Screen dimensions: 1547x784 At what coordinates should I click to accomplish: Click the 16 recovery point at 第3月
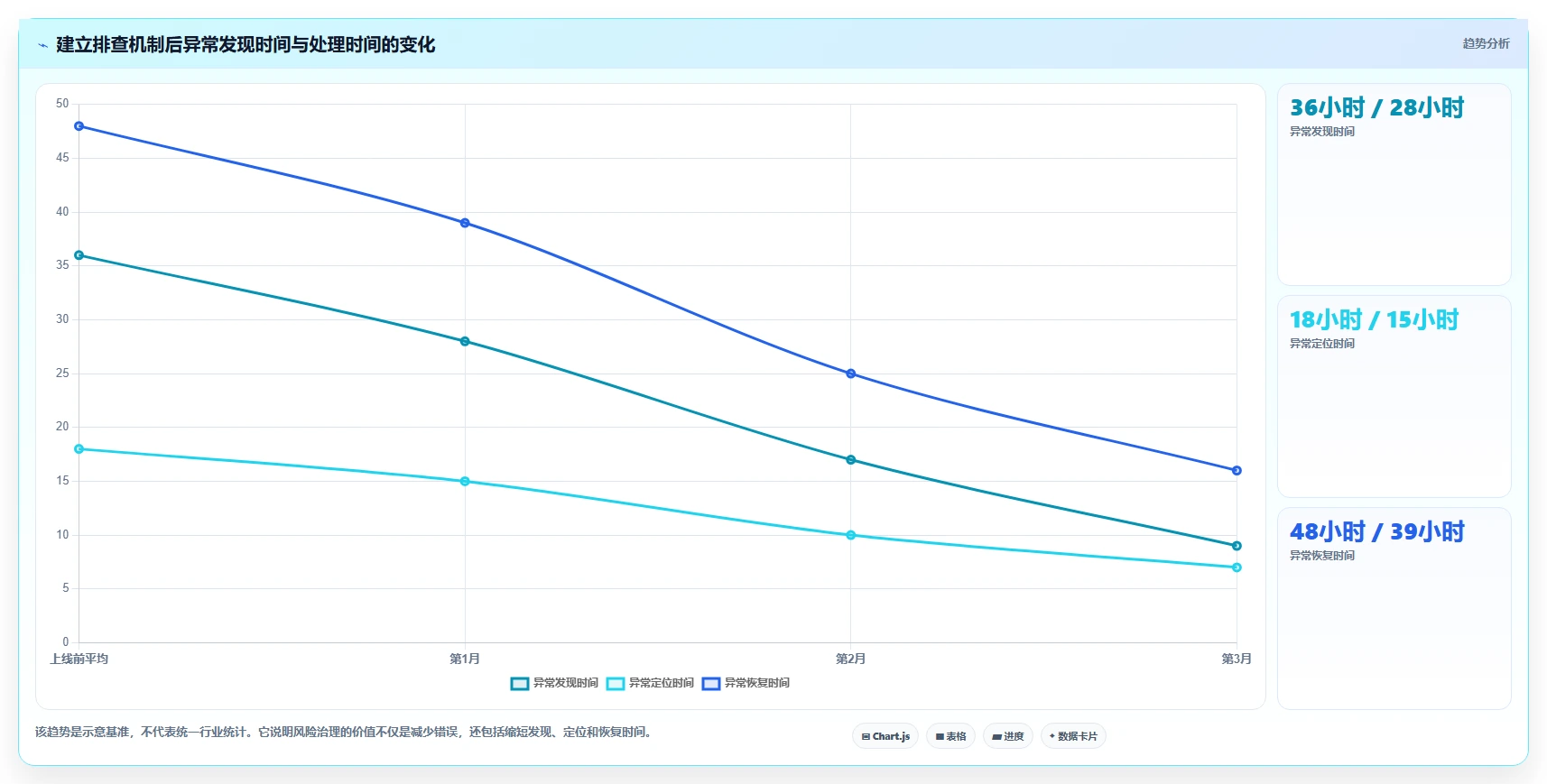tap(1237, 470)
